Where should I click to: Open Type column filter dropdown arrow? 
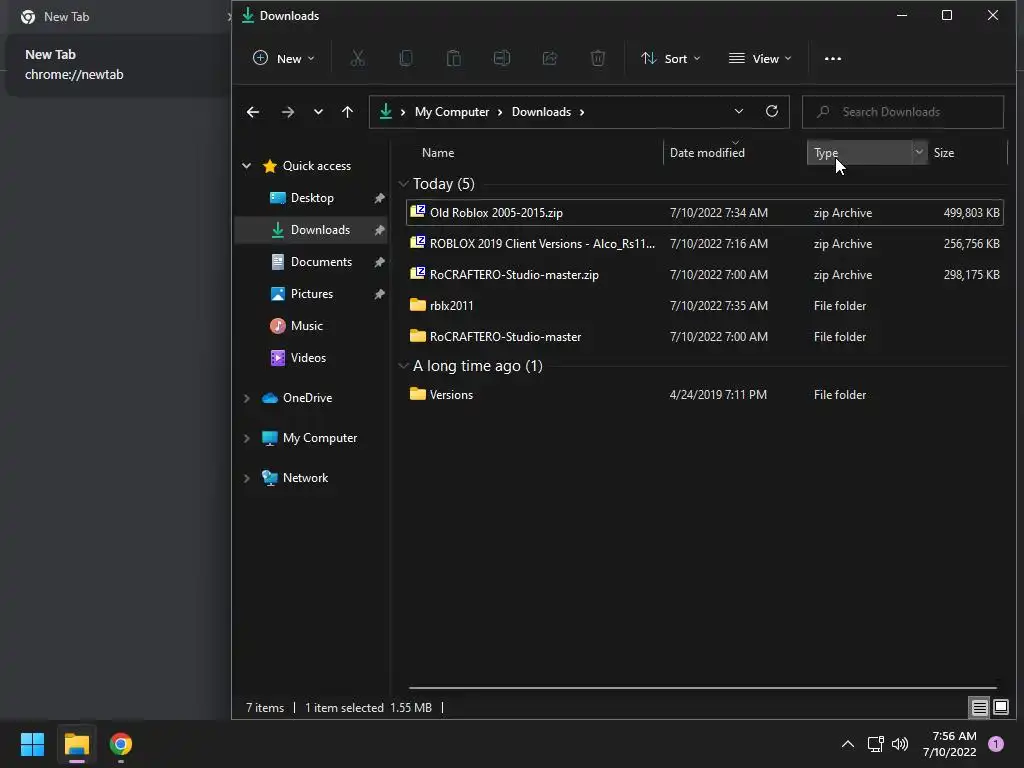[919, 152]
